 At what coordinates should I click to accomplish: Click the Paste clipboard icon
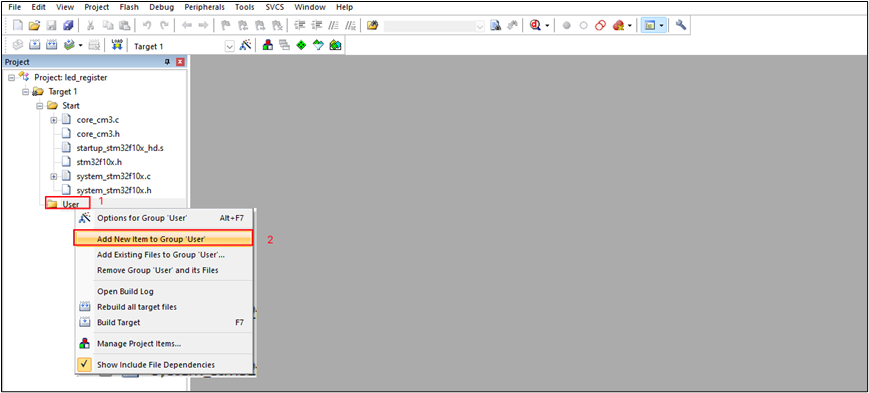[124, 25]
